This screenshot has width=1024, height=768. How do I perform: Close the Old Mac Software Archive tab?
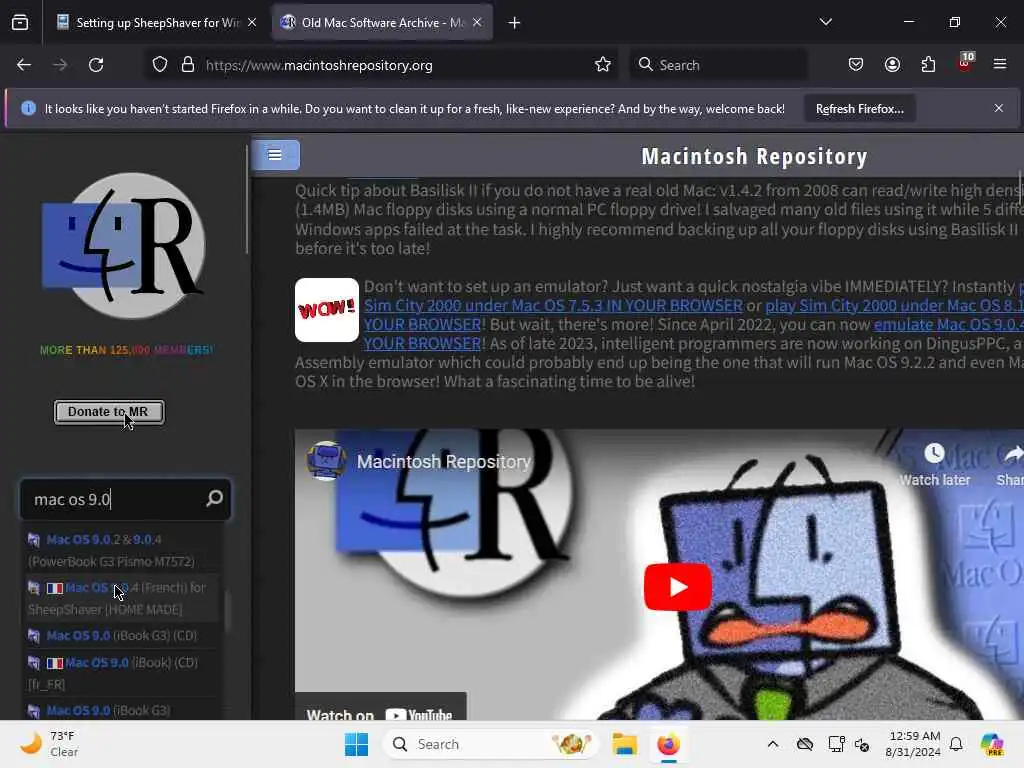477,23
